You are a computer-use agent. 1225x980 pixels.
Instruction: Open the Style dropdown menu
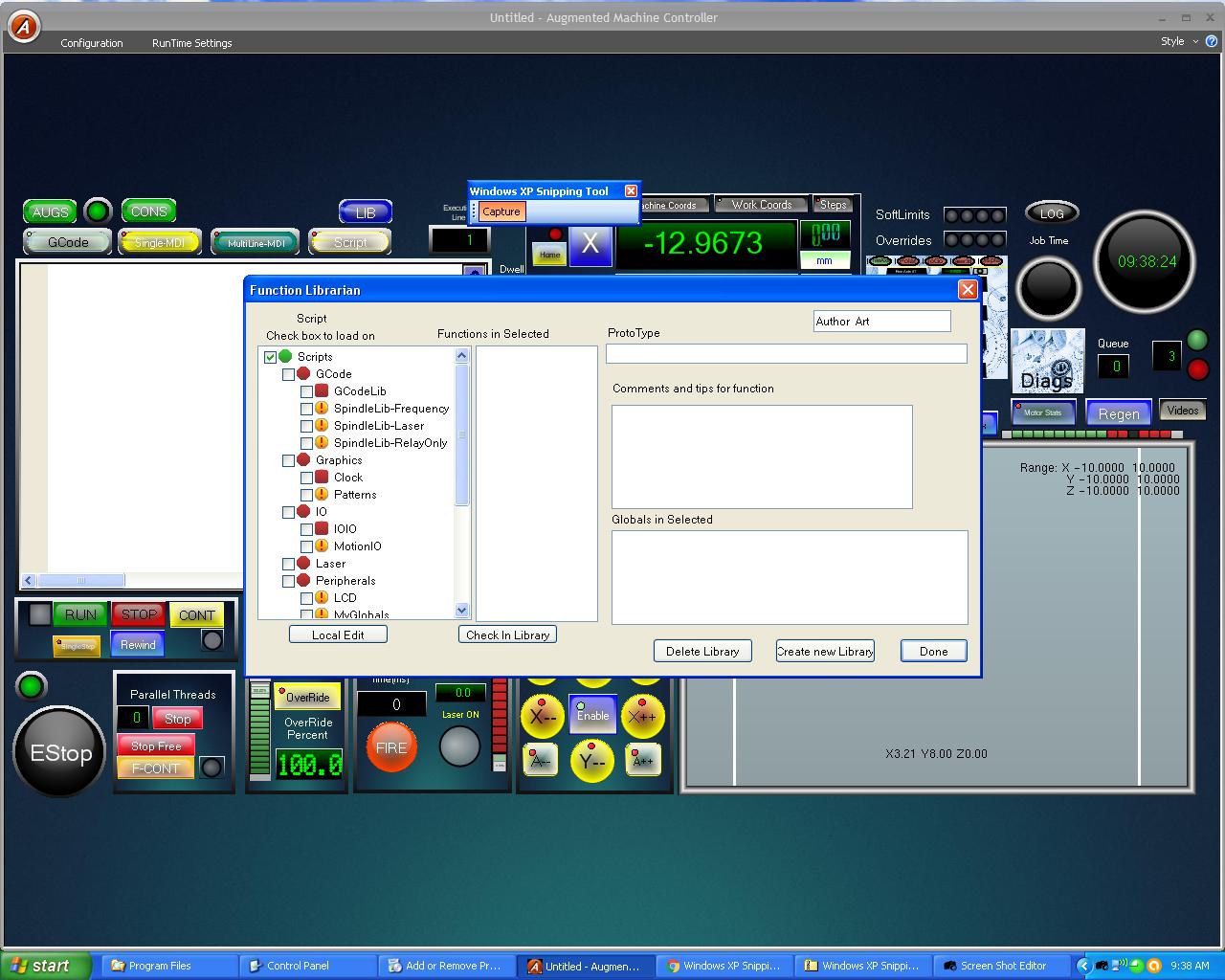click(x=1178, y=42)
